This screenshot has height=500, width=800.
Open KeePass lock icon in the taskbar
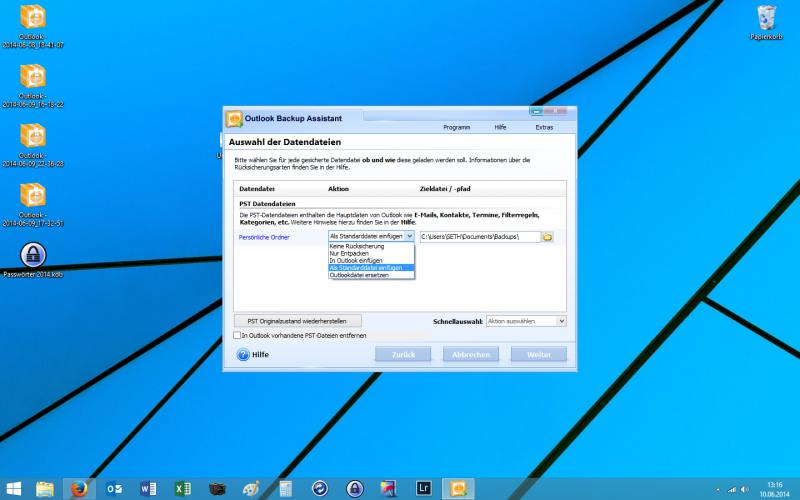coord(354,489)
